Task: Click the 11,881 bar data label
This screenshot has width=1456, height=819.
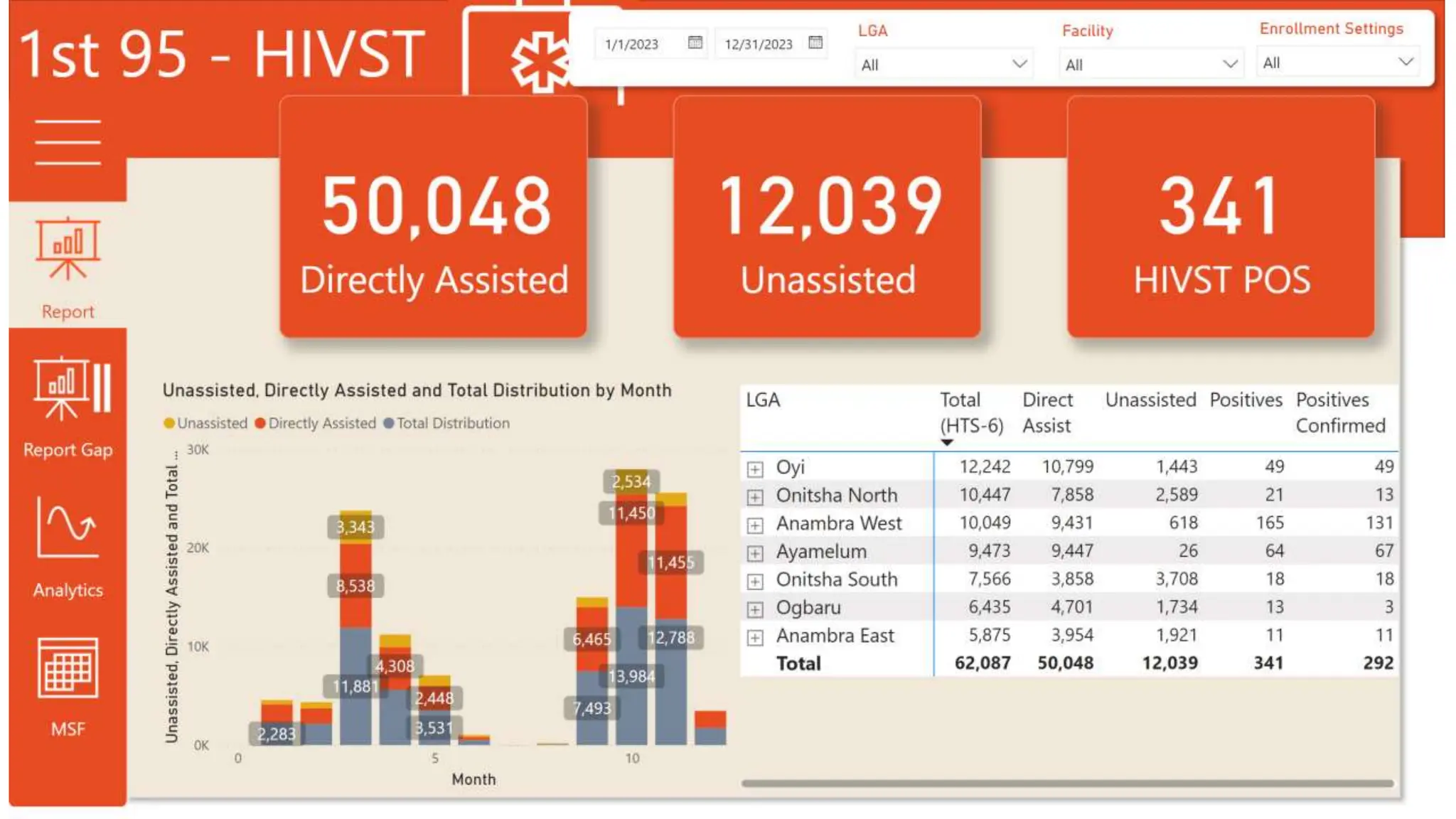Action: pyautogui.click(x=355, y=686)
